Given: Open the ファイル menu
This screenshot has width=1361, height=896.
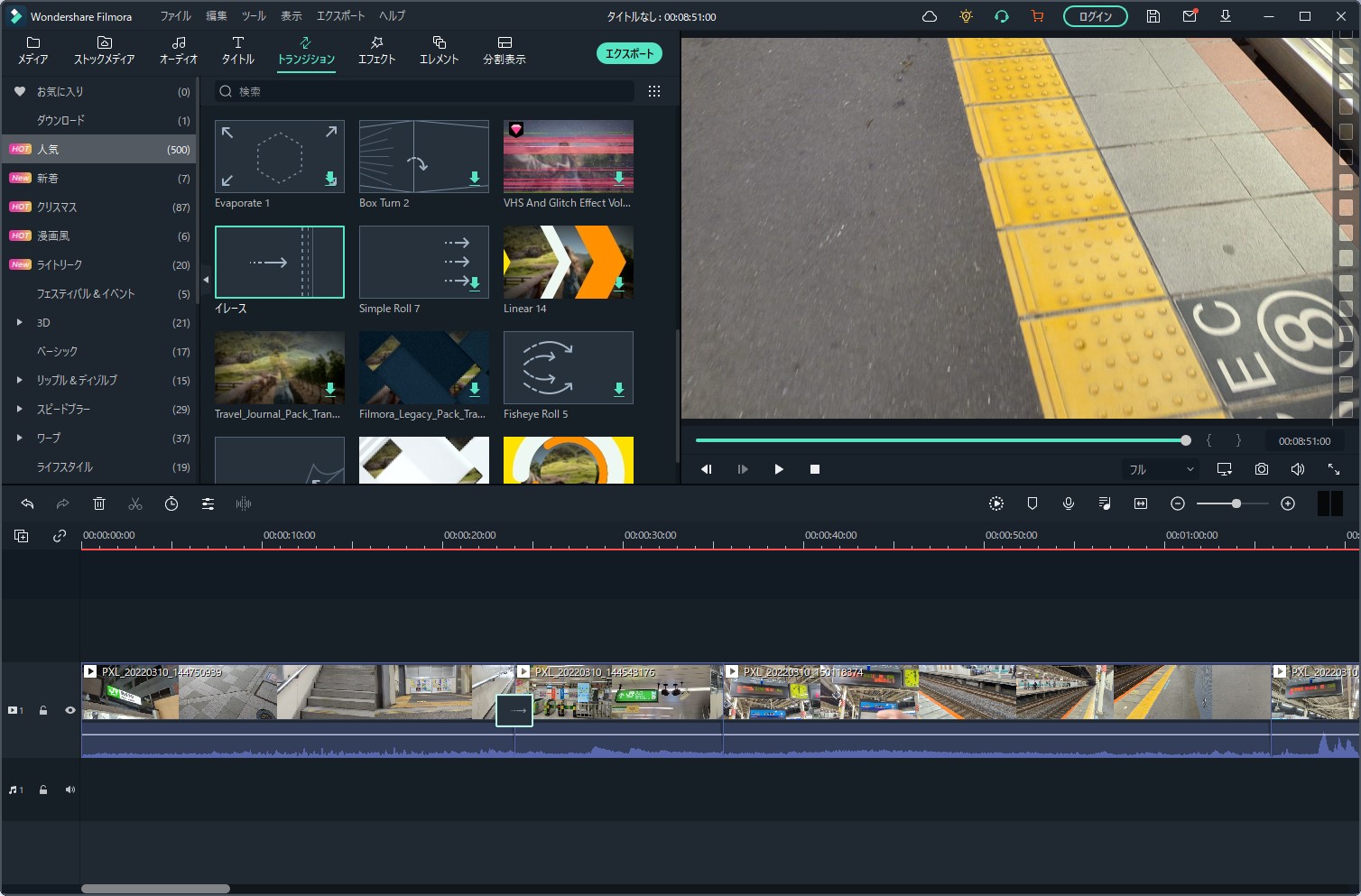Looking at the screenshot, I should pyautogui.click(x=175, y=16).
